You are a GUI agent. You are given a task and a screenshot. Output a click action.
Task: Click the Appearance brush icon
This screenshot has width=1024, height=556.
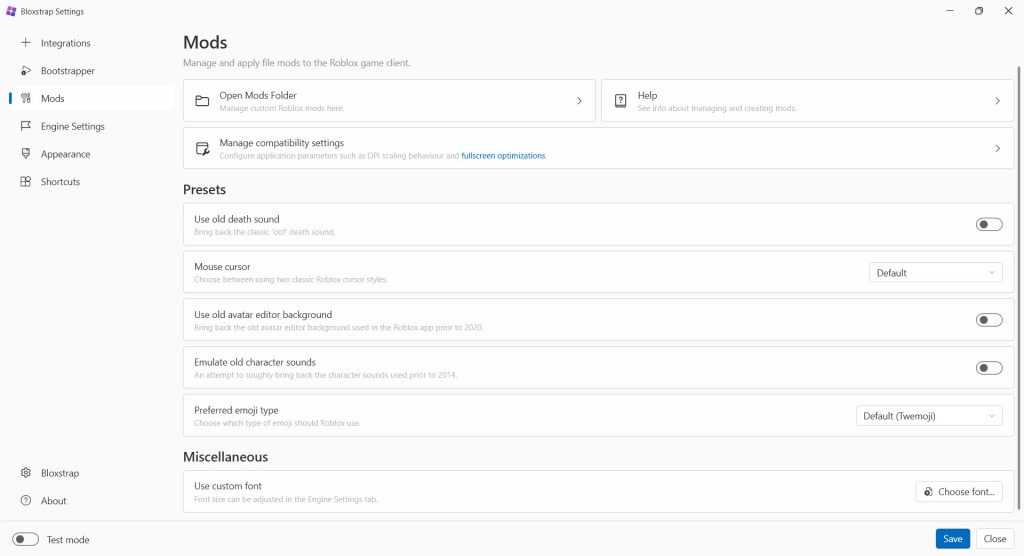coord(25,154)
